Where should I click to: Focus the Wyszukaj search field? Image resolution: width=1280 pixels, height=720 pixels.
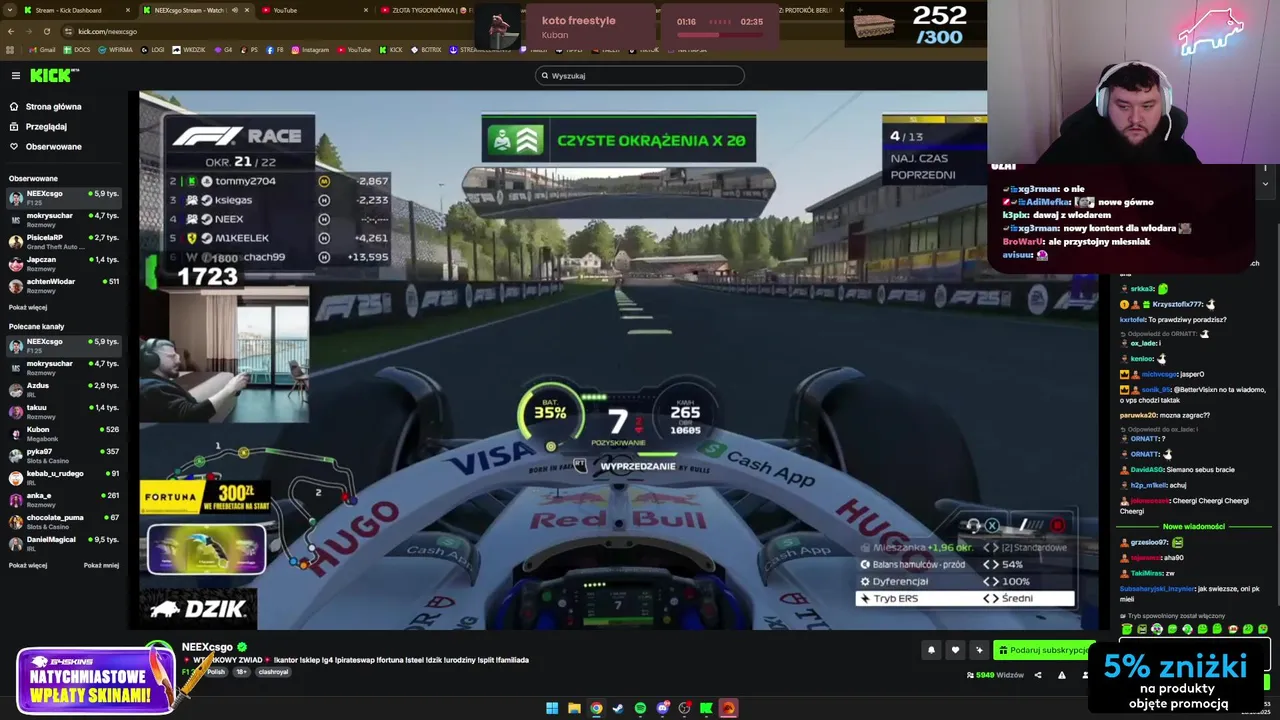(640, 75)
